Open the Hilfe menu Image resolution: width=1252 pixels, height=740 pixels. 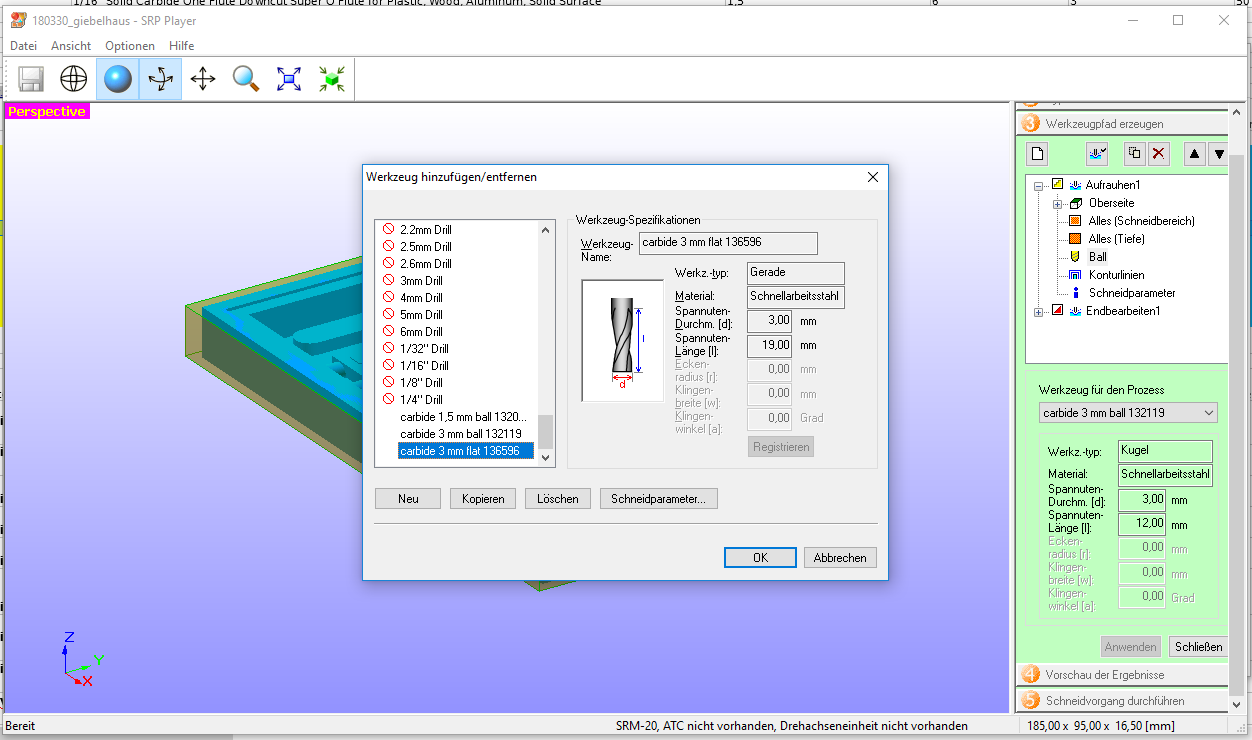coord(182,46)
